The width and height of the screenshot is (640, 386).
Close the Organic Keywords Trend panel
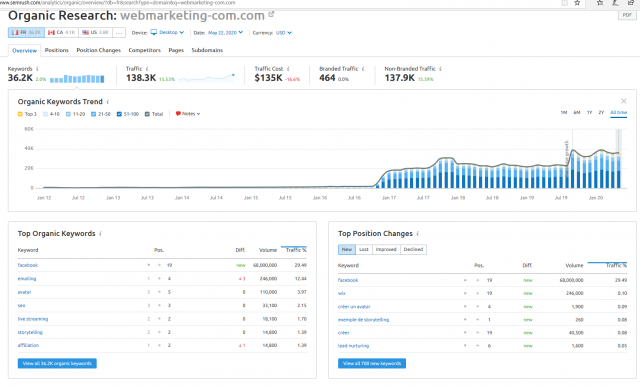point(623,101)
